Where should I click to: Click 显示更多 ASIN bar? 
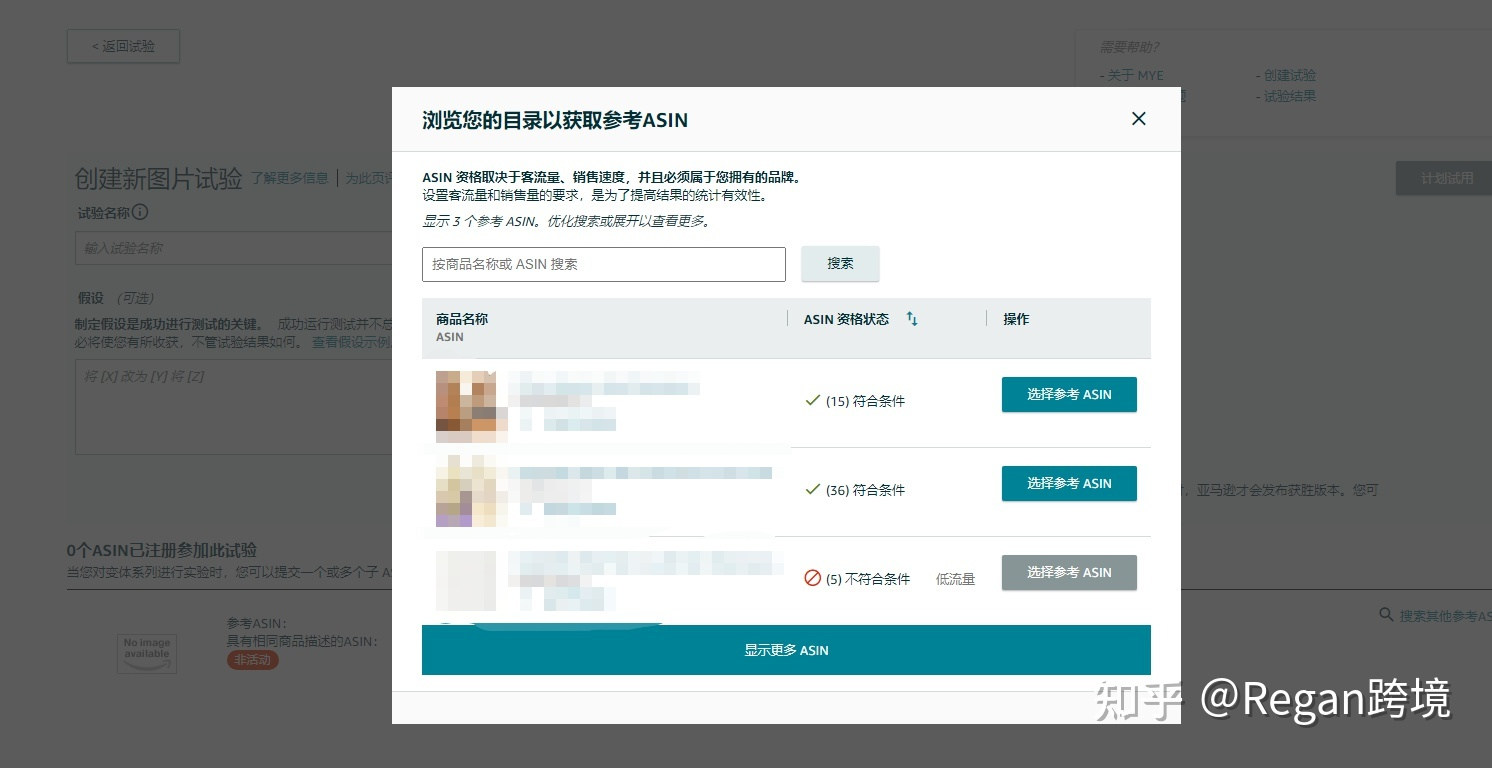[x=786, y=650]
